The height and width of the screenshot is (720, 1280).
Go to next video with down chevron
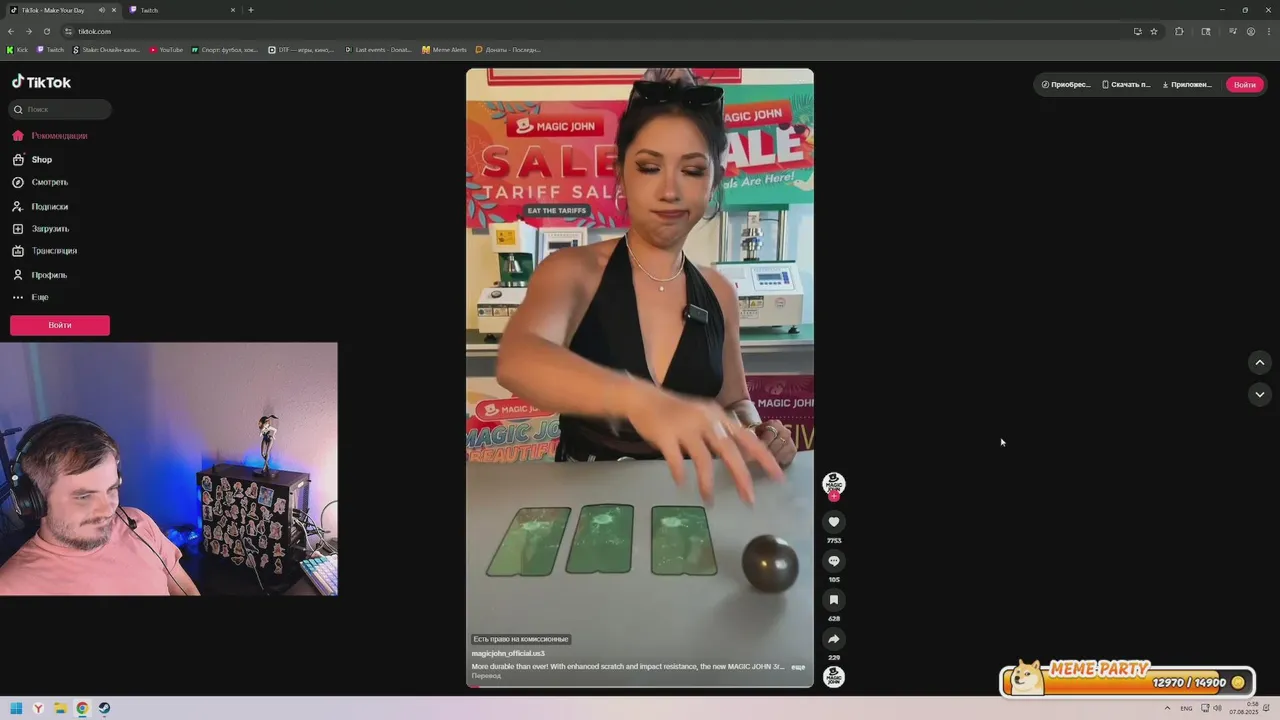coord(1259,394)
